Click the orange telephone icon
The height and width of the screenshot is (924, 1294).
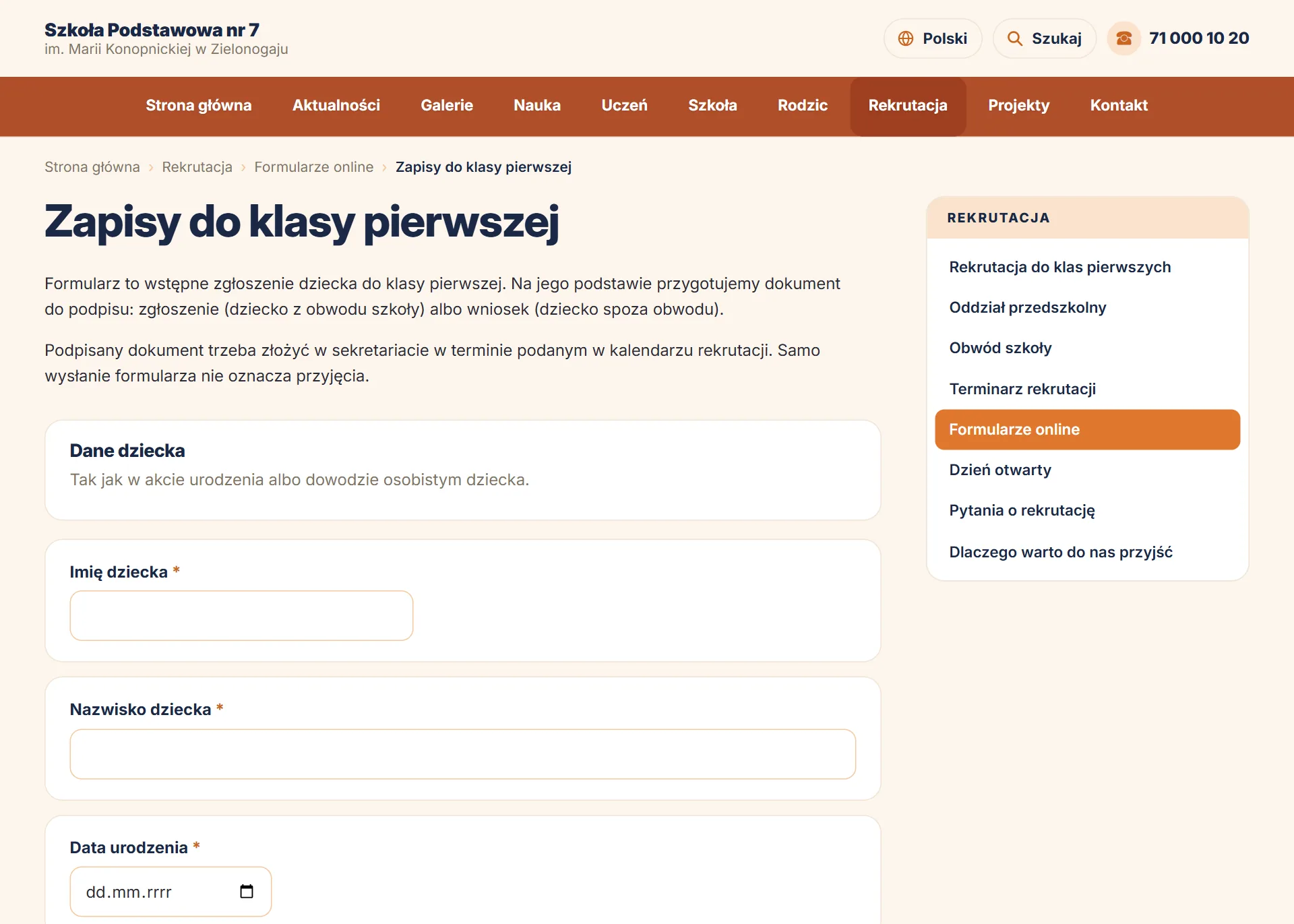(x=1123, y=38)
